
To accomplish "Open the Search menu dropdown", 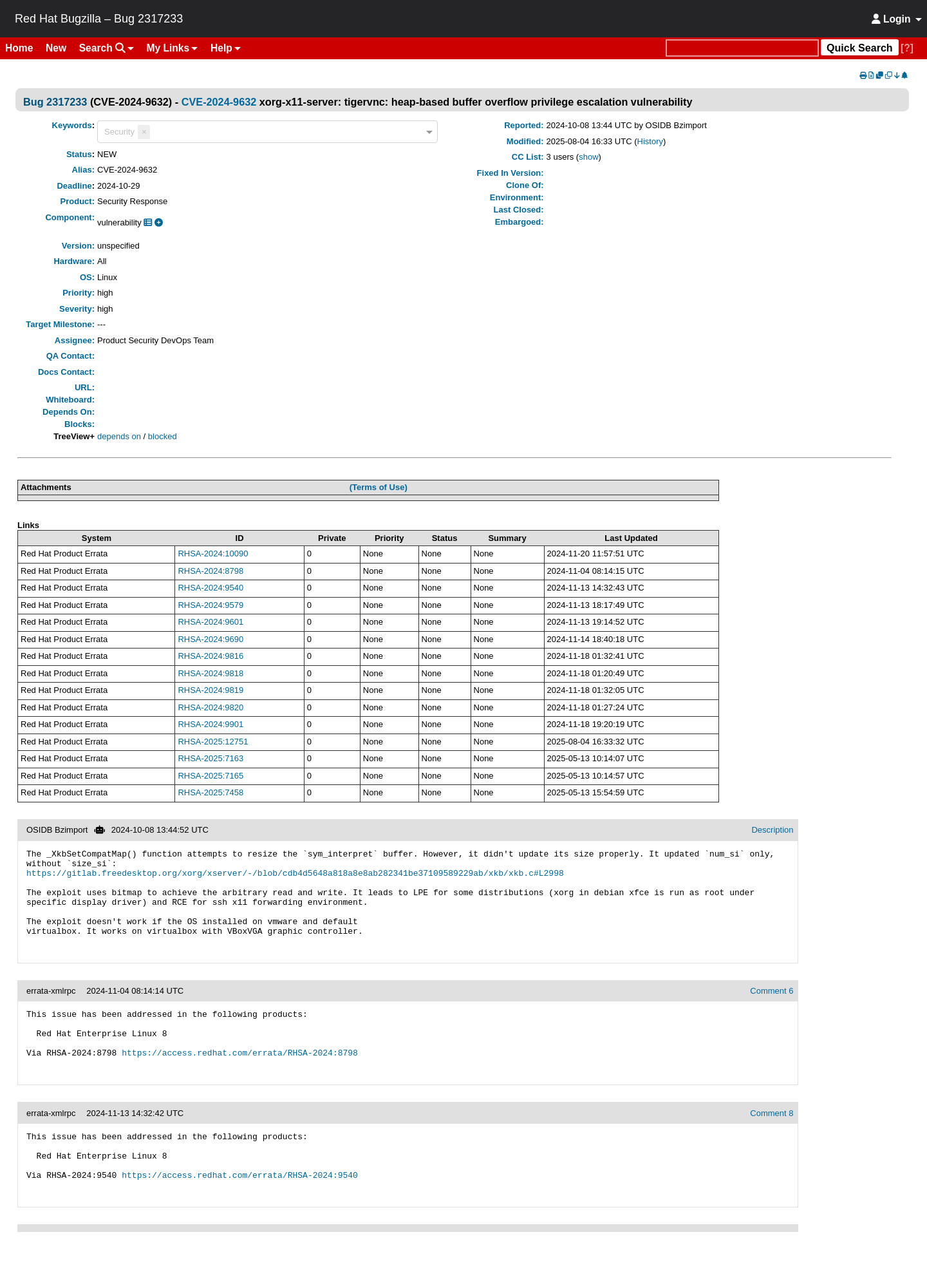I will pos(106,48).
